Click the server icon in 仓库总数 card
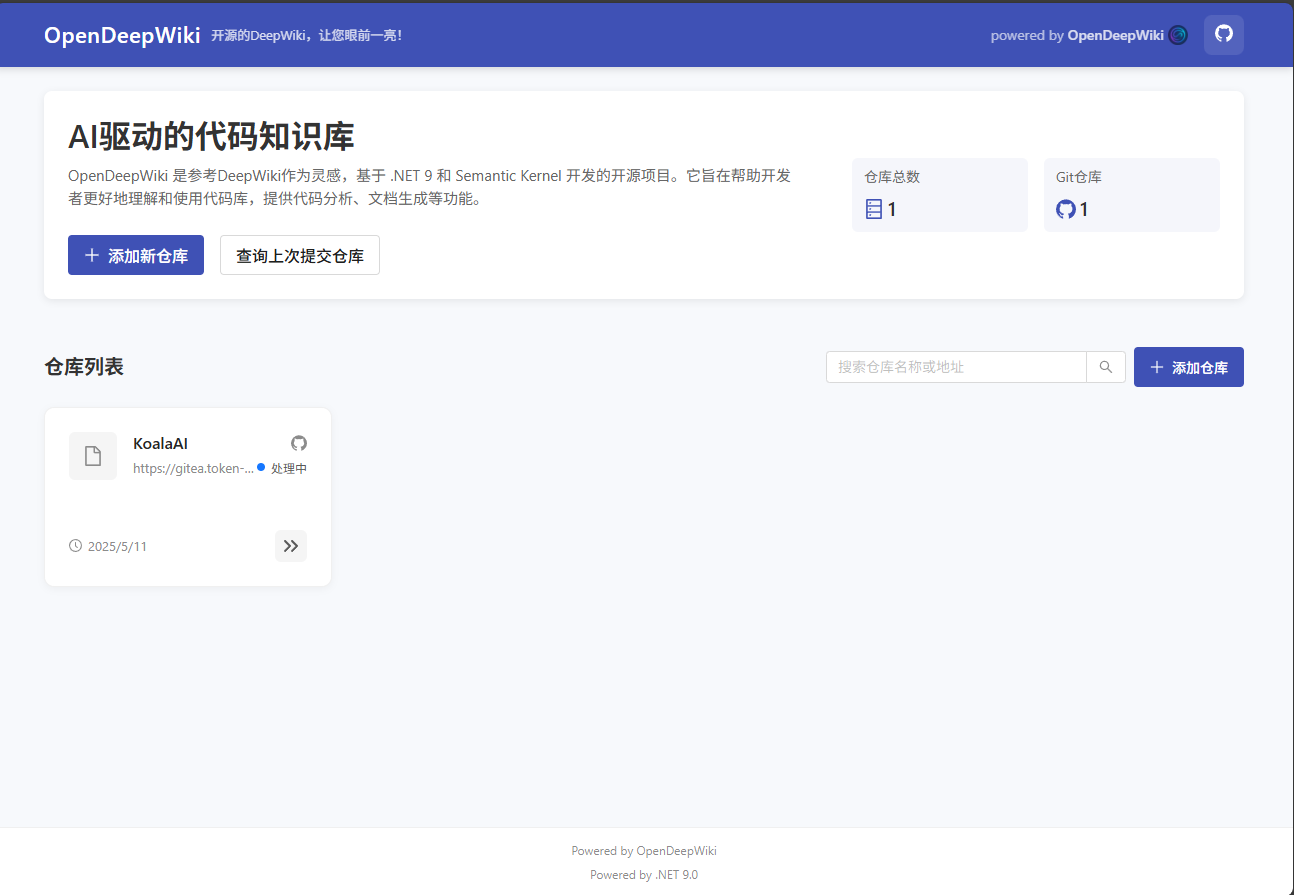This screenshot has height=895, width=1294. pos(874,209)
